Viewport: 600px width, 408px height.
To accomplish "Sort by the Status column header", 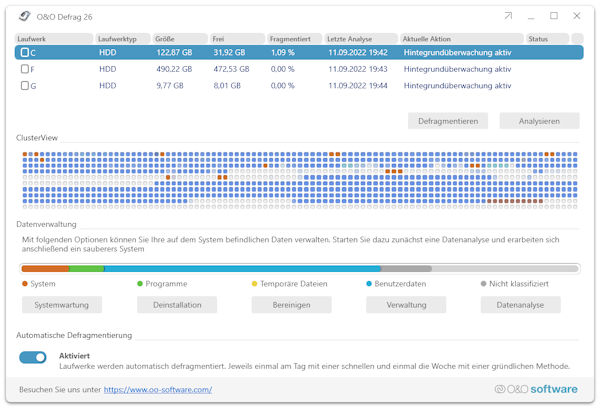I will (547, 39).
